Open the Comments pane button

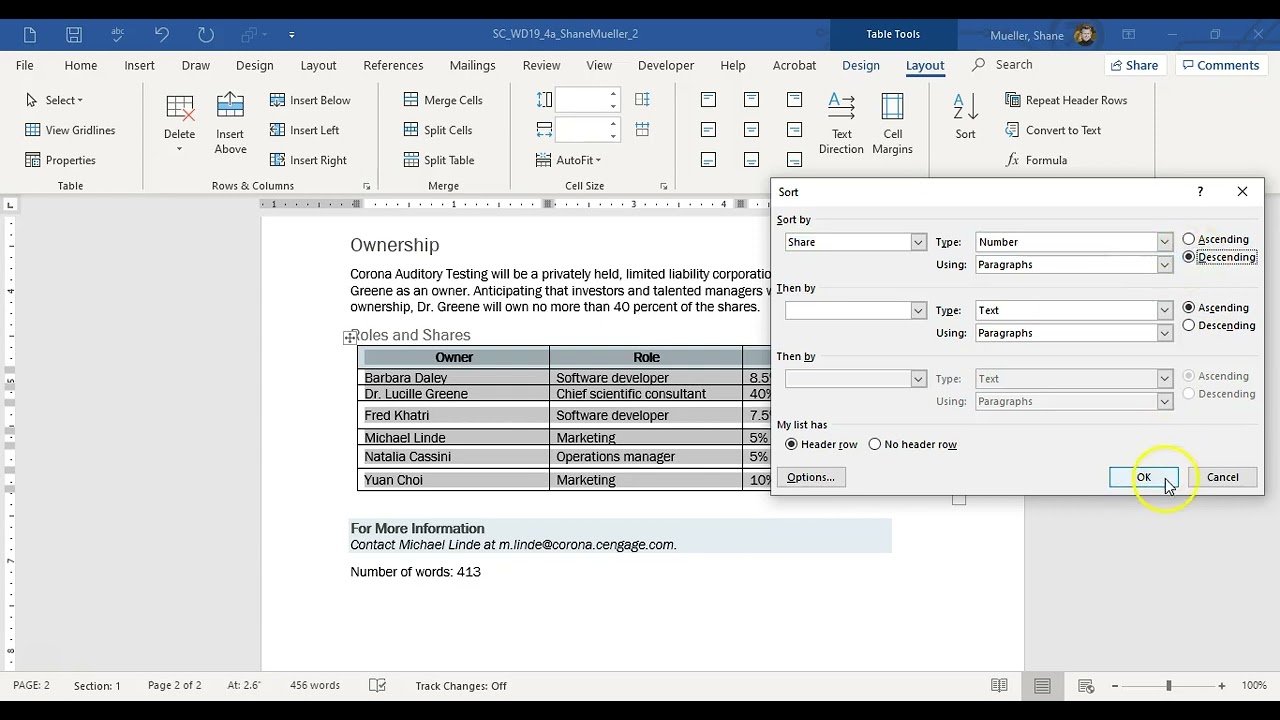(1220, 65)
